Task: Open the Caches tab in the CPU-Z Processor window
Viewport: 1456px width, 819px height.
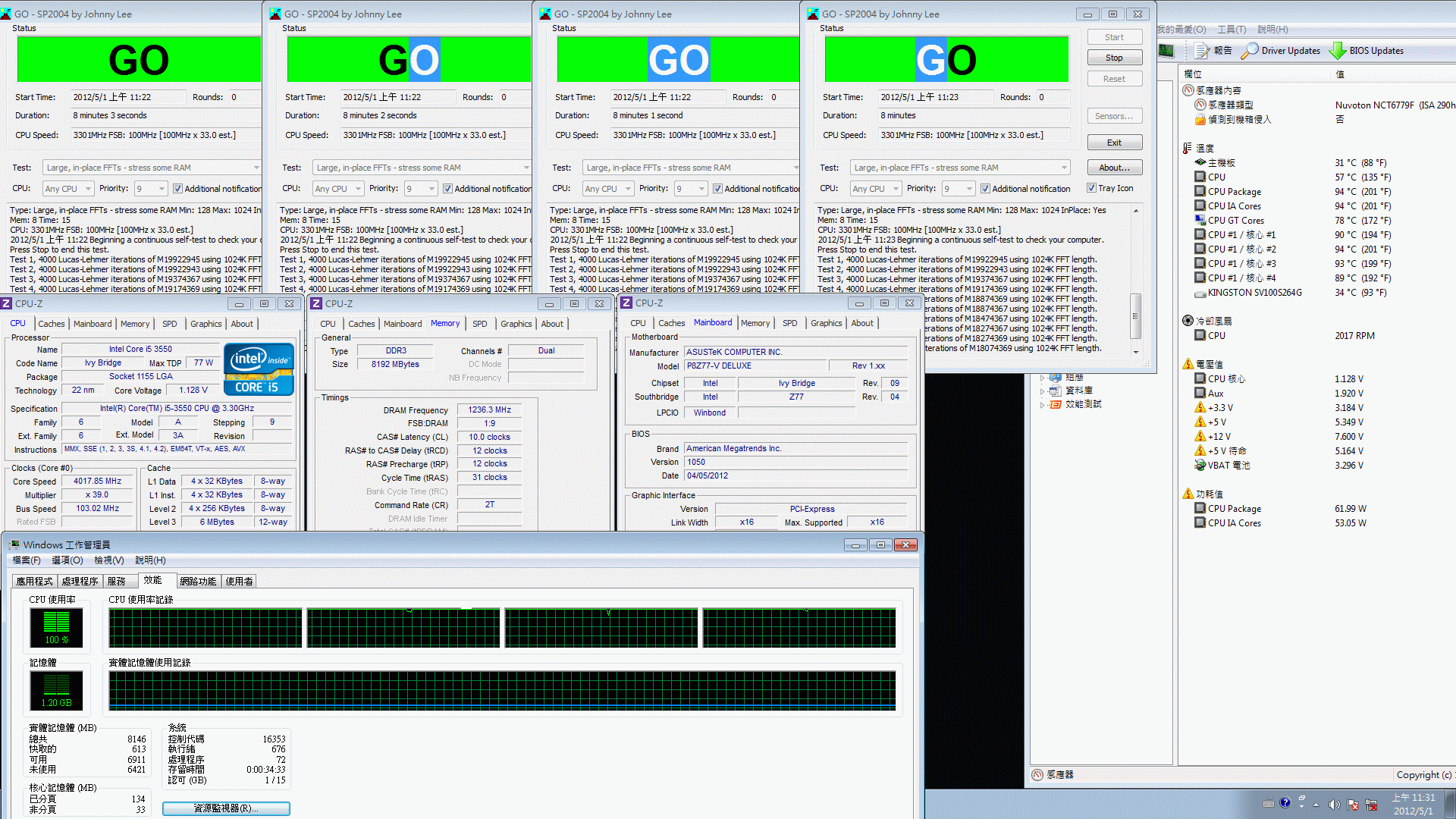Action: pos(51,324)
